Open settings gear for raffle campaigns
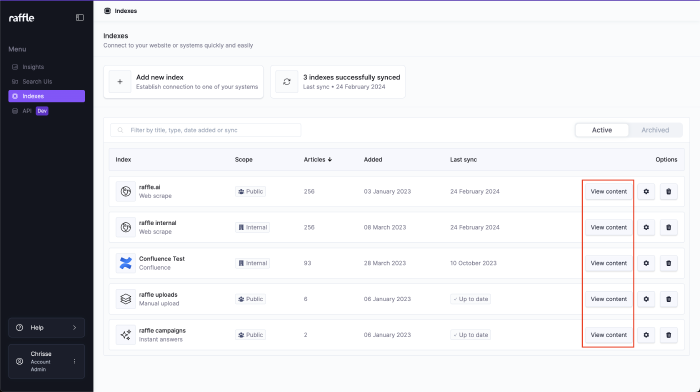The image size is (700, 392). (646, 335)
